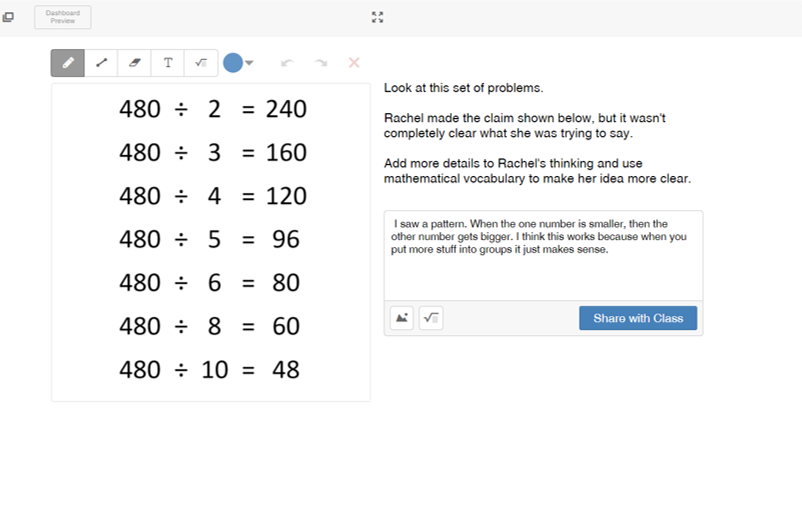Click the equation 480 ÷ 2 = 240

point(213,109)
